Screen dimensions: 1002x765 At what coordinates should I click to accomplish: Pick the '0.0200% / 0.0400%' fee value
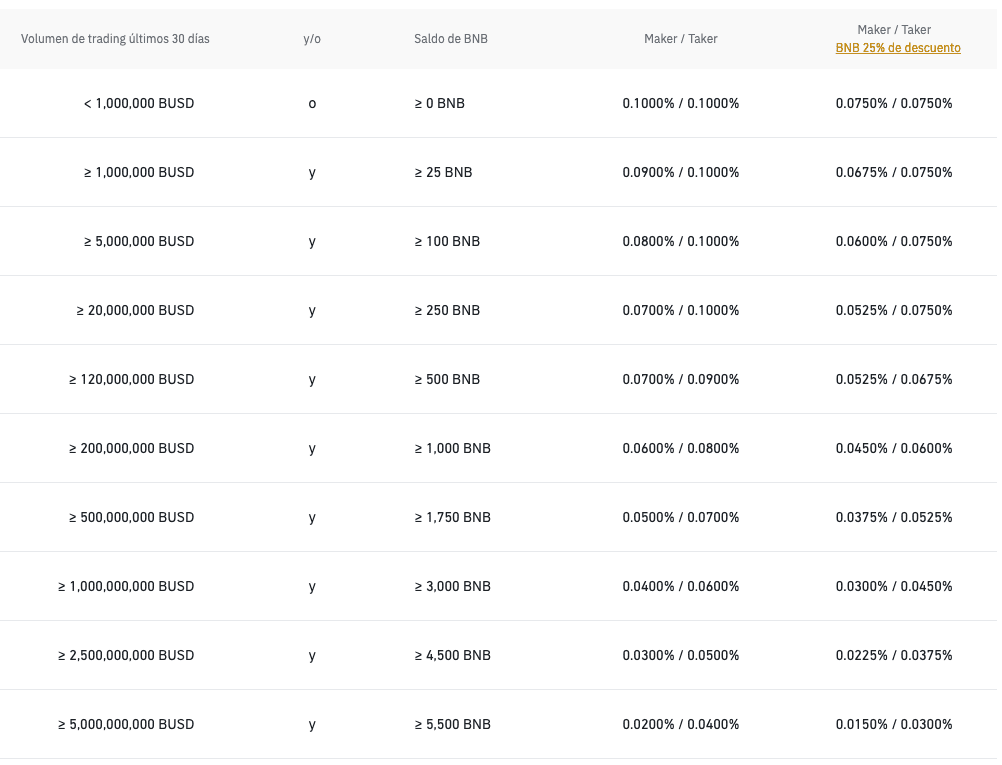[681, 725]
